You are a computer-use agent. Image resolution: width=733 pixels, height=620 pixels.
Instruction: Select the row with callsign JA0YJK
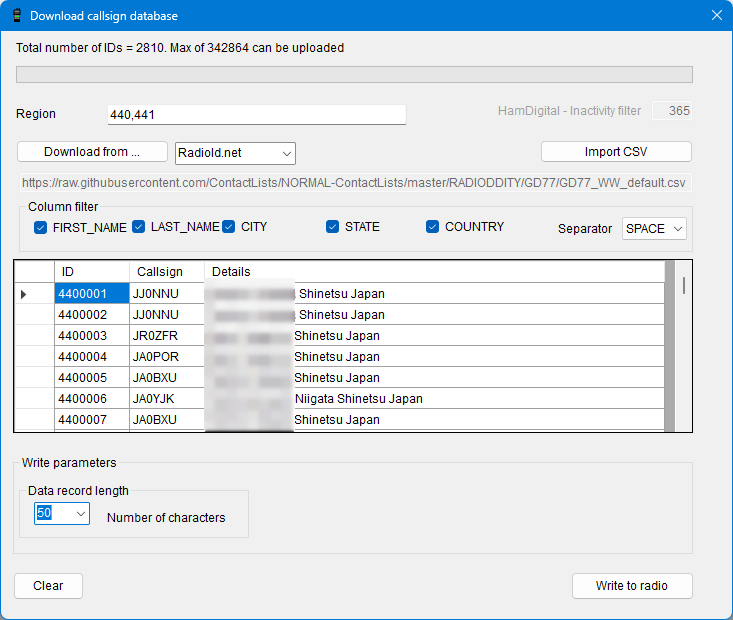point(167,399)
